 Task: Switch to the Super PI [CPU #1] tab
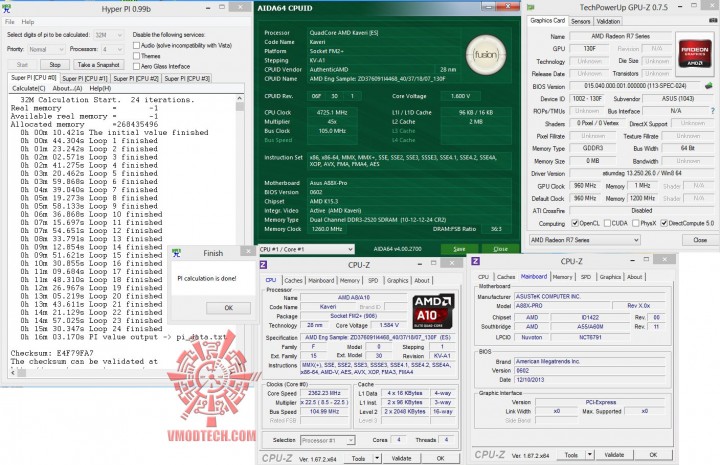pyautogui.click(x=85, y=79)
